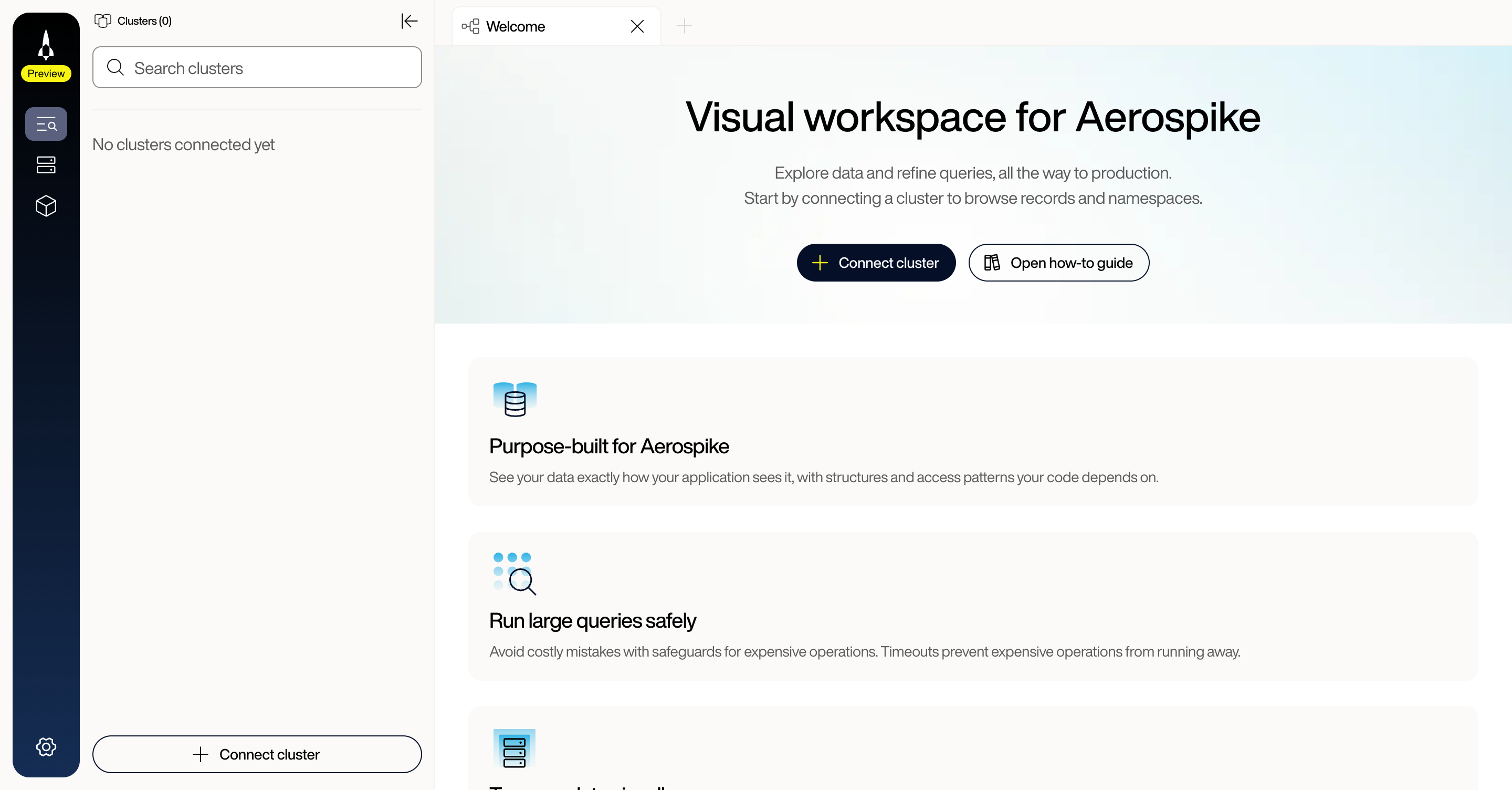Viewport: 1512px width, 790px height.
Task: Click the Clusters icon beside the panel title
Action: pos(103,20)
